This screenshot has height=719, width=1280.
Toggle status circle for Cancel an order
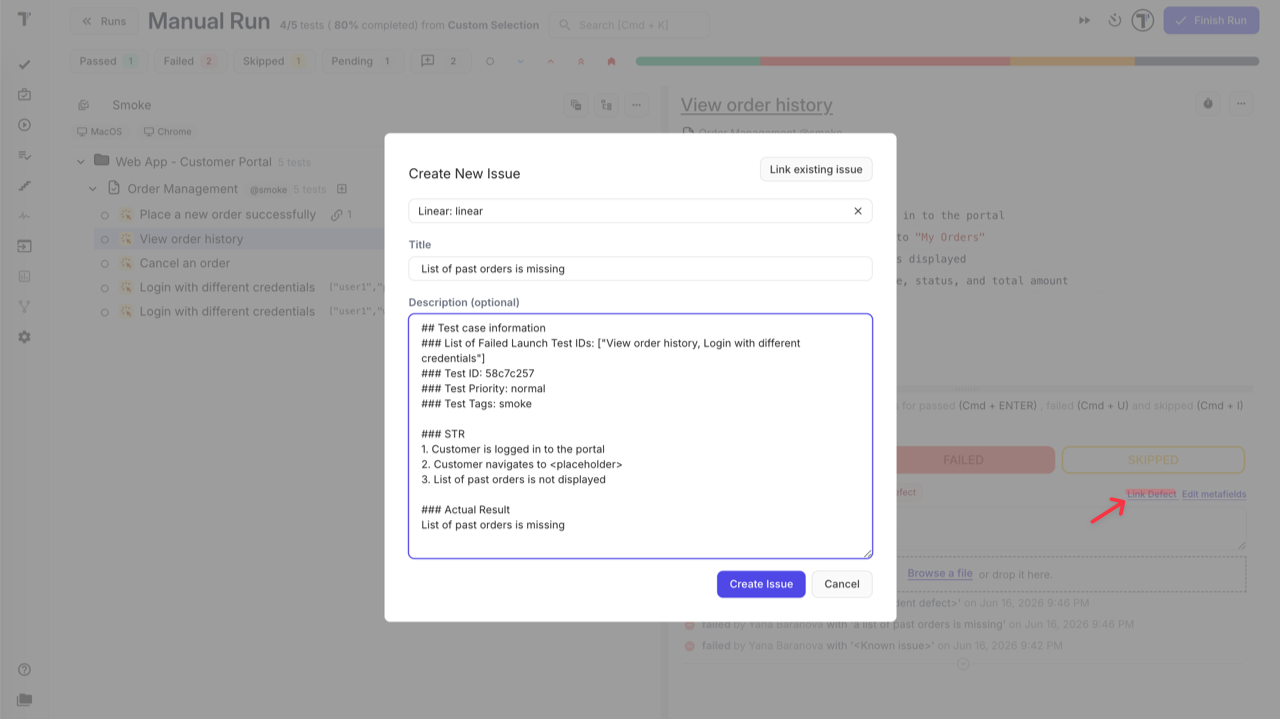click(x=105, y=263)
